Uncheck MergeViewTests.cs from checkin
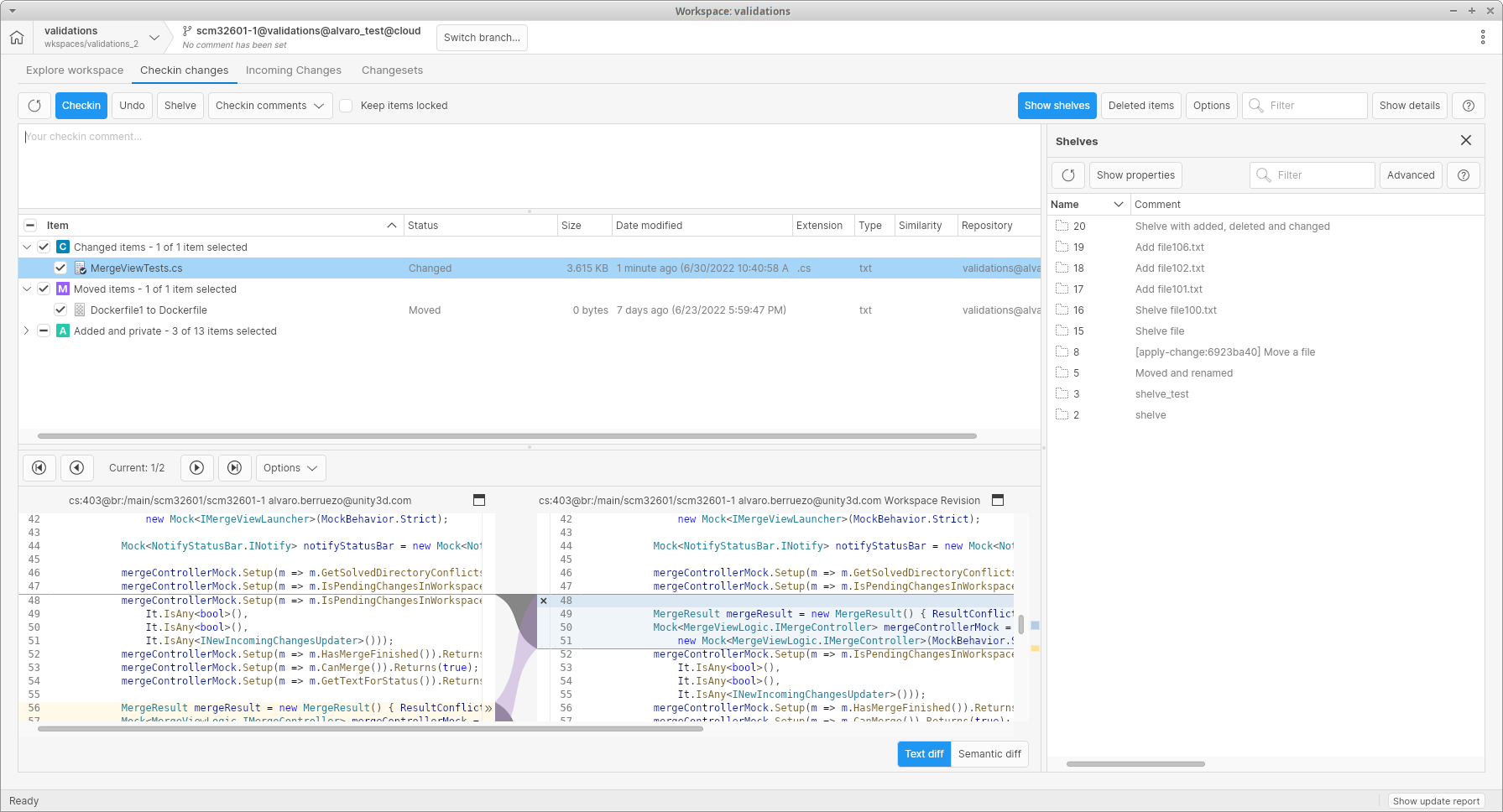Image resolution: width=1503 pixels, height=812 pixels. (x=60, y=268)
